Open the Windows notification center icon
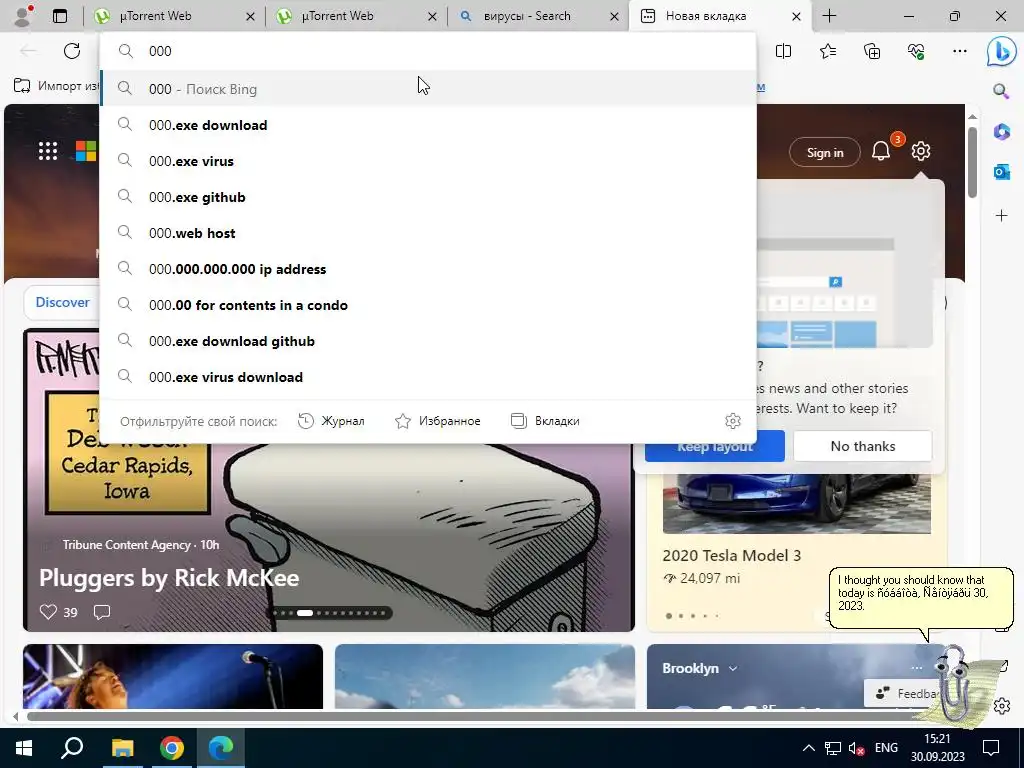 point(991,748)
